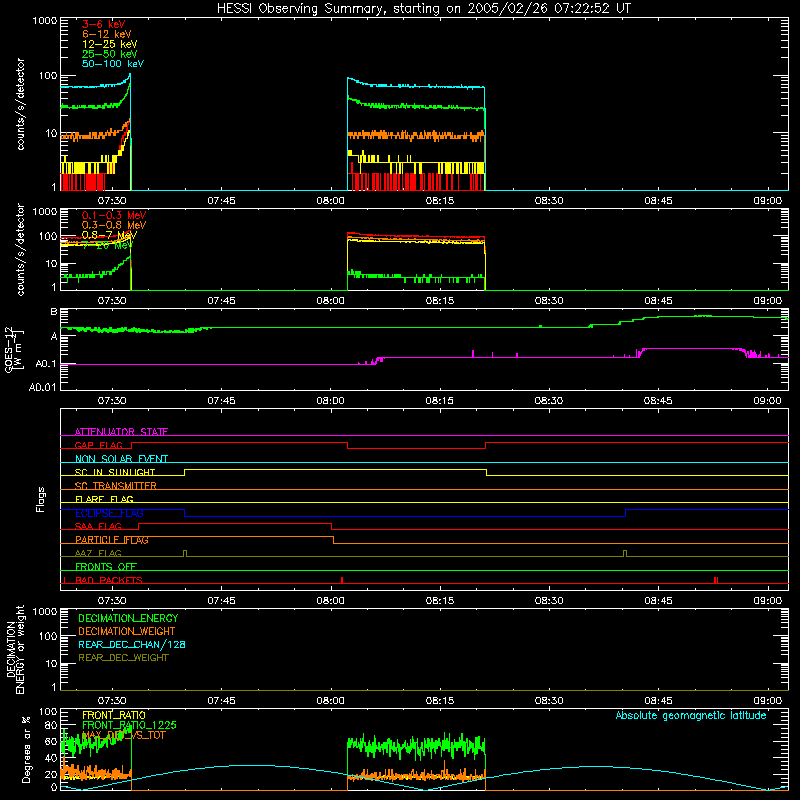The width and height of the screenshot is (800, 800).
Task: Click the GAP_FLAG label
Action: click(x=98, y=445)
